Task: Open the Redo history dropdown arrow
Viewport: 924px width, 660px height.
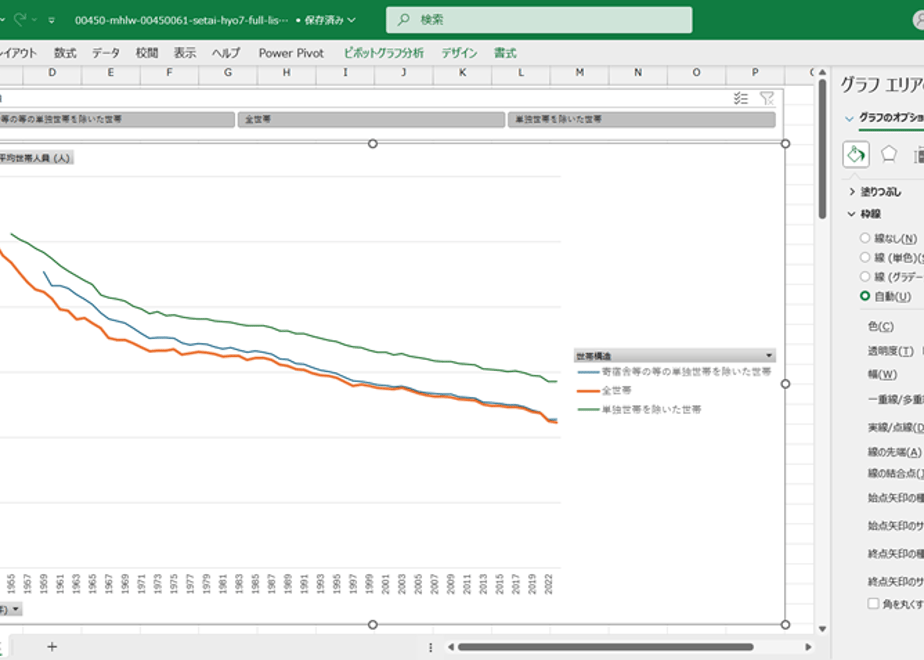Action: tap(34, 20)
